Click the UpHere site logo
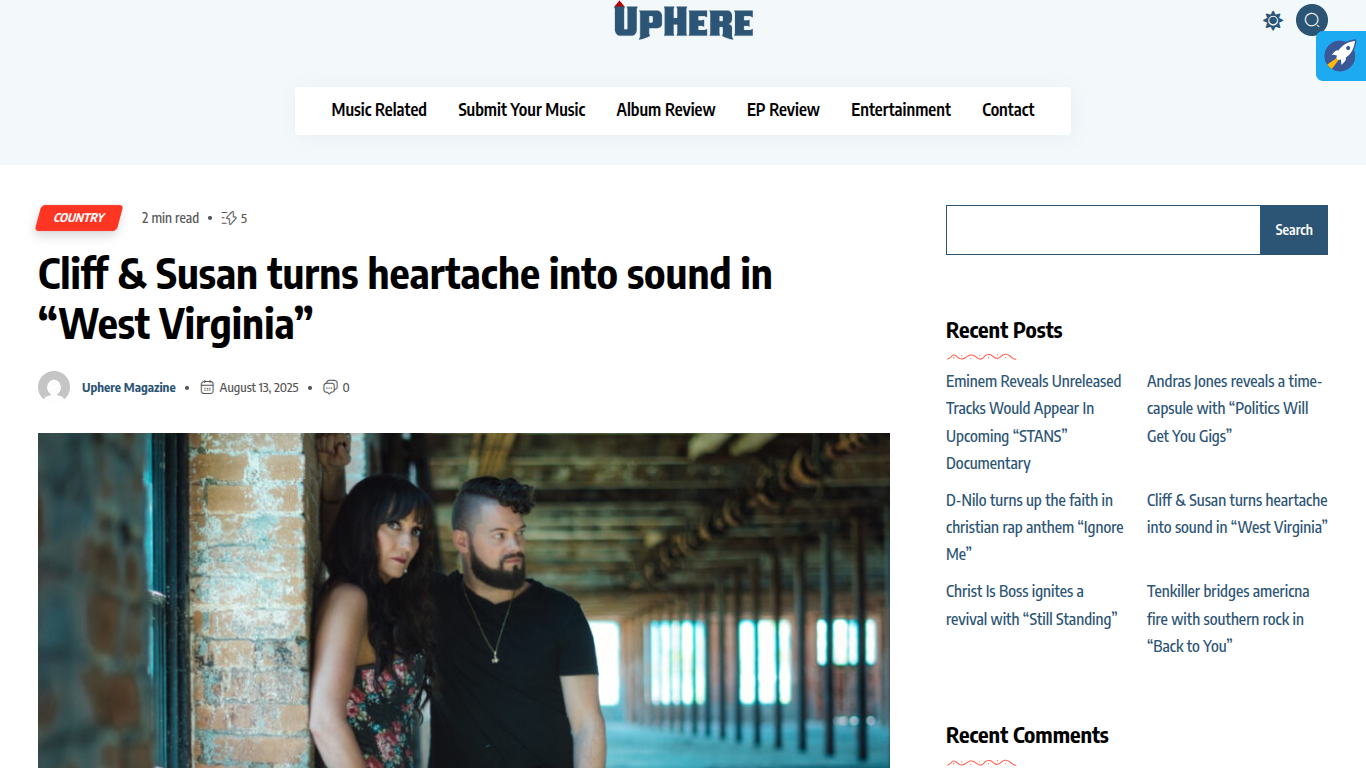The height and width of the screenshot is (768, 1366). (x=683, y=20)
